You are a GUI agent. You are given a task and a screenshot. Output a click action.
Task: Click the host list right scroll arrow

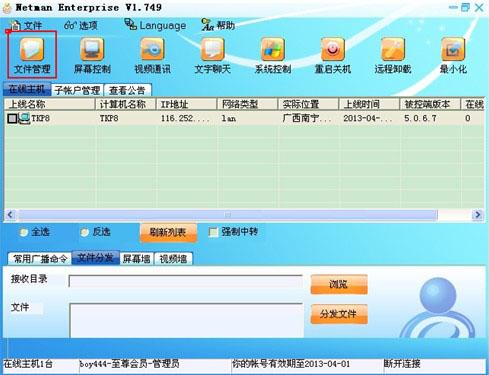click(478, 215)
